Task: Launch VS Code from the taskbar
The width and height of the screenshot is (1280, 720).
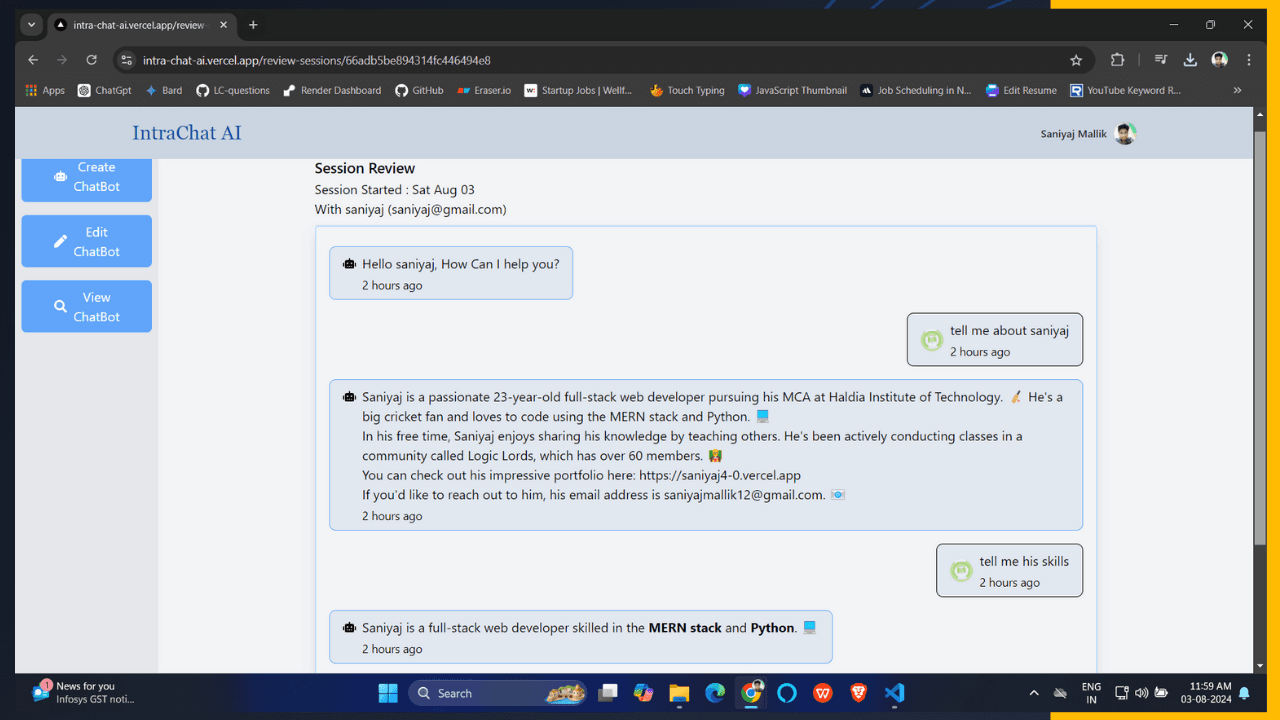Action: (x=894, y=693)
